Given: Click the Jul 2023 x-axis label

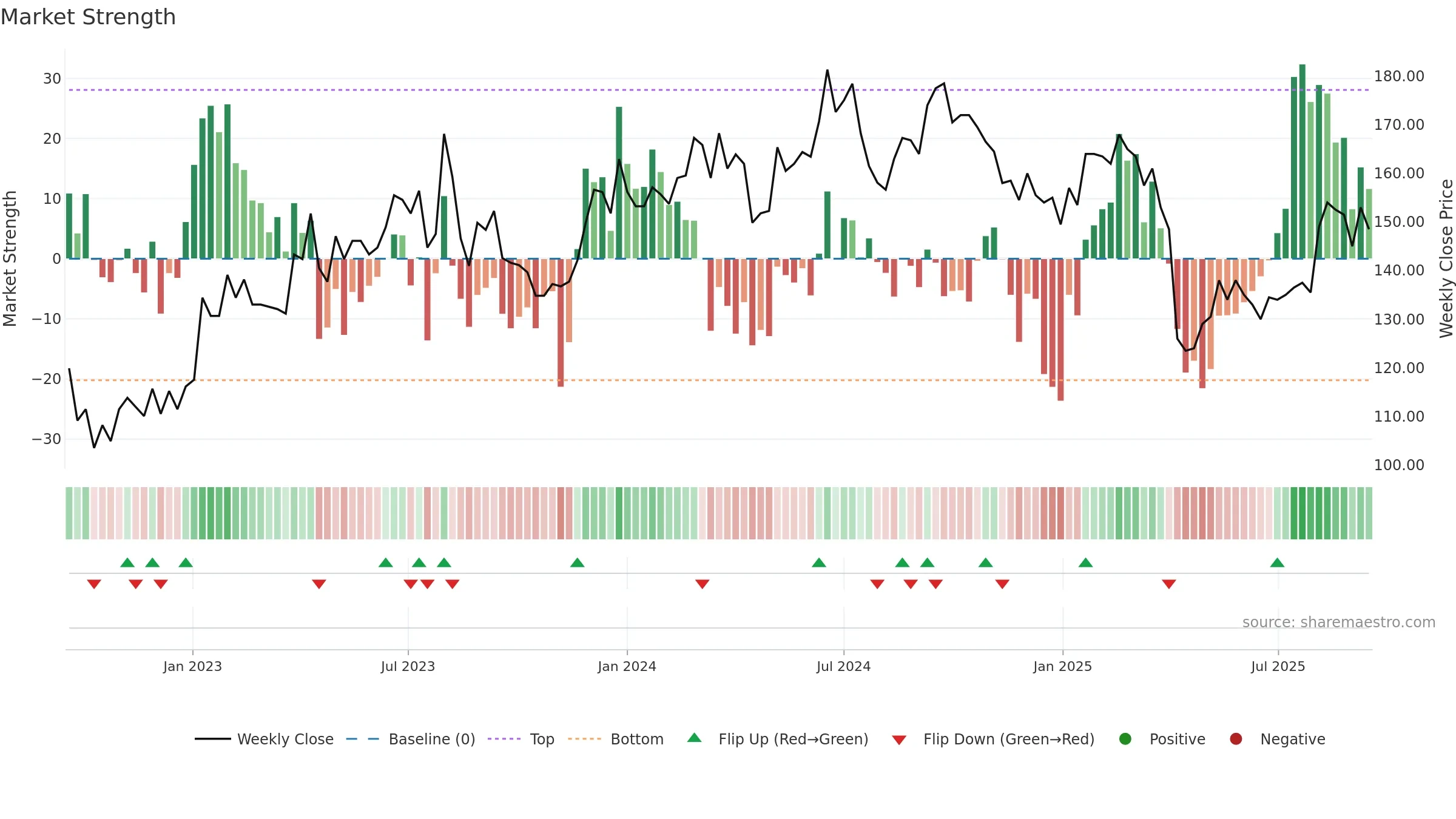Looking at the screenshot, I should [x=408, y=666].
